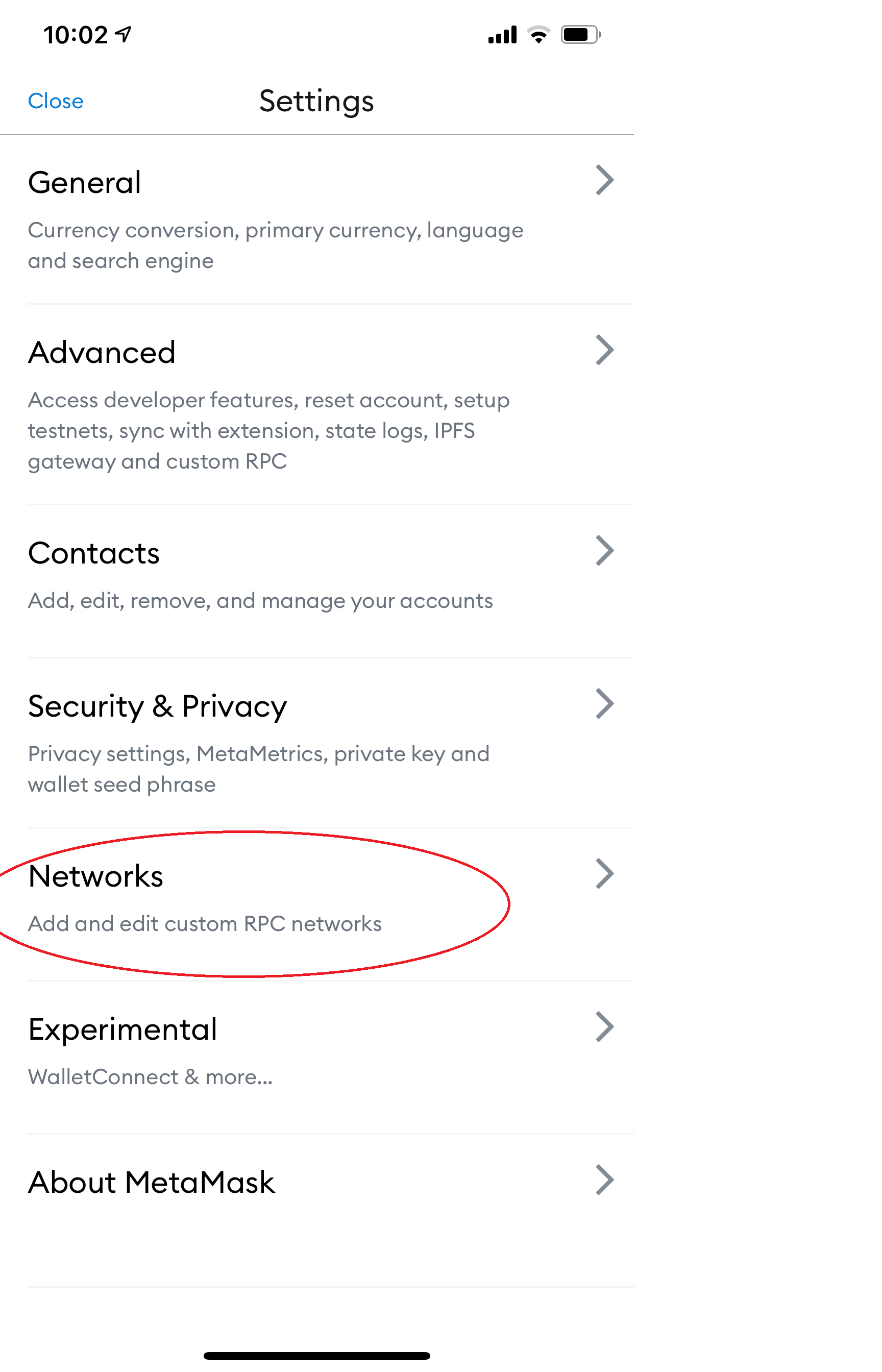Tap the Contacts row chevron arrow
The image size is (882, 1372).
tap(604, 551)
